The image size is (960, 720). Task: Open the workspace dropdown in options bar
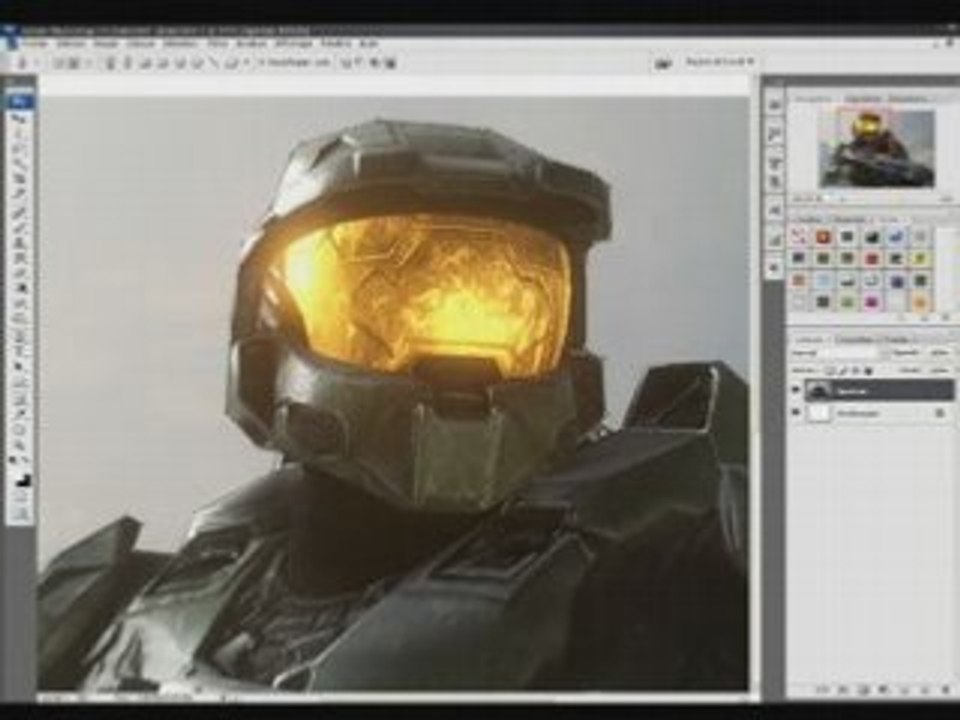(719, 62)
